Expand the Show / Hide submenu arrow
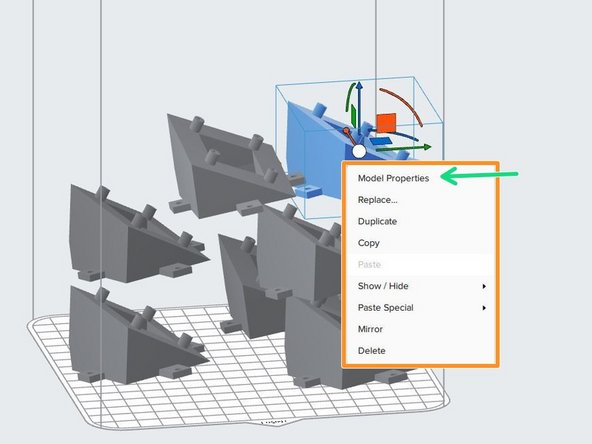This screenshot has height=444, width=592. (484, 286)
